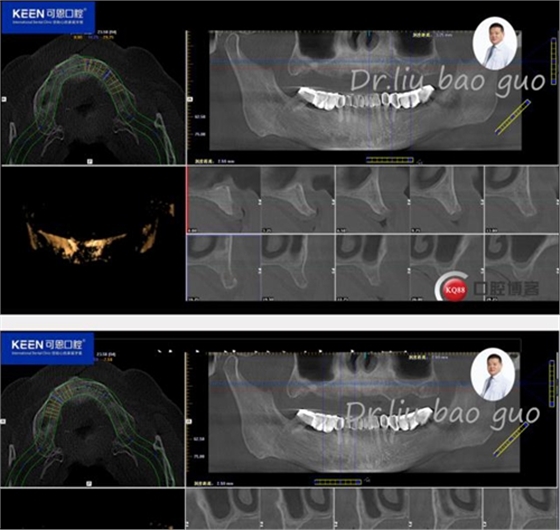This screenshot has height=530, width=560.
Task: Select last cross-section slice in upper second row
Action: pos(521,268)
